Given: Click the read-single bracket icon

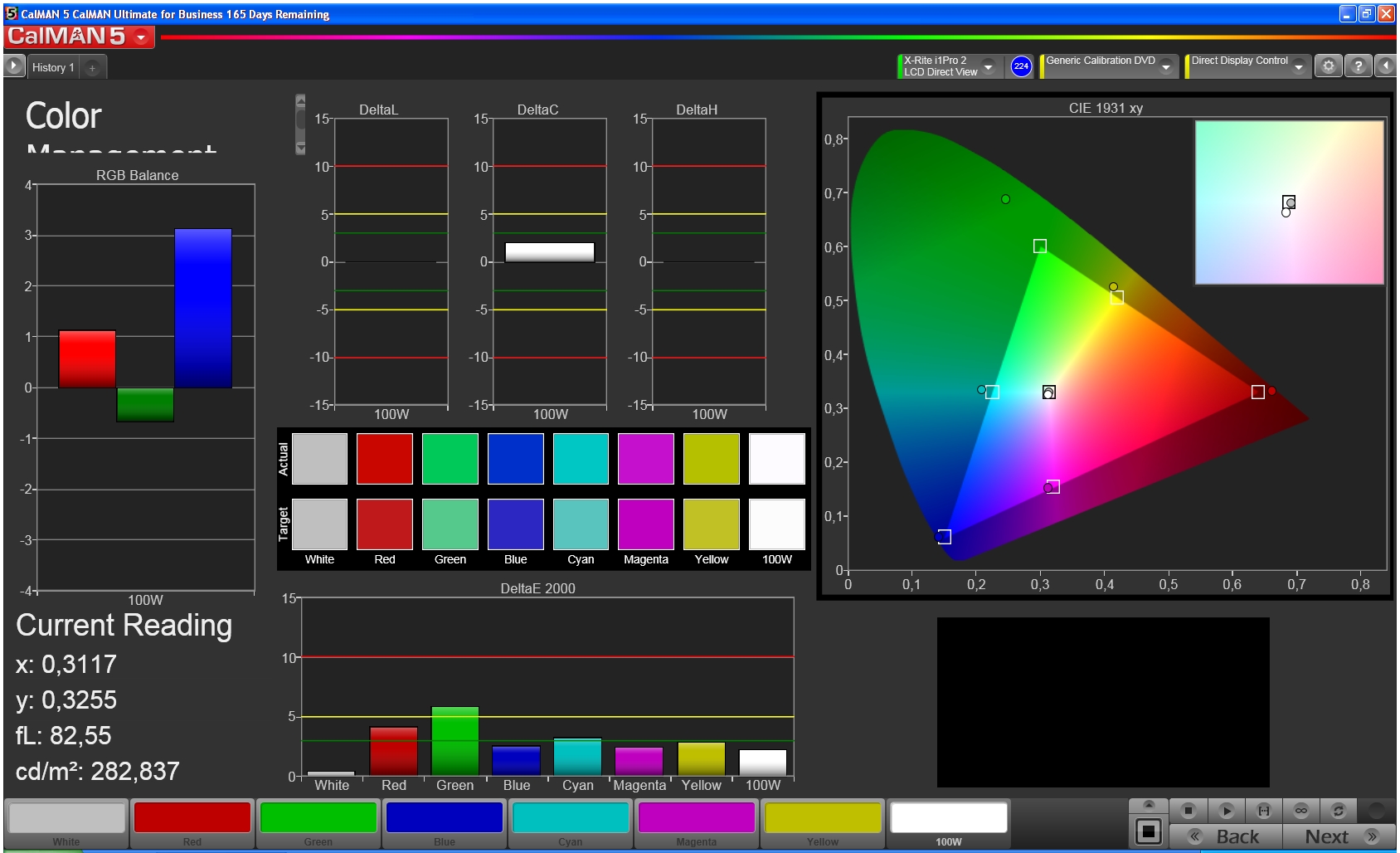Looking at the screenshot, I should coord(1264,810).
